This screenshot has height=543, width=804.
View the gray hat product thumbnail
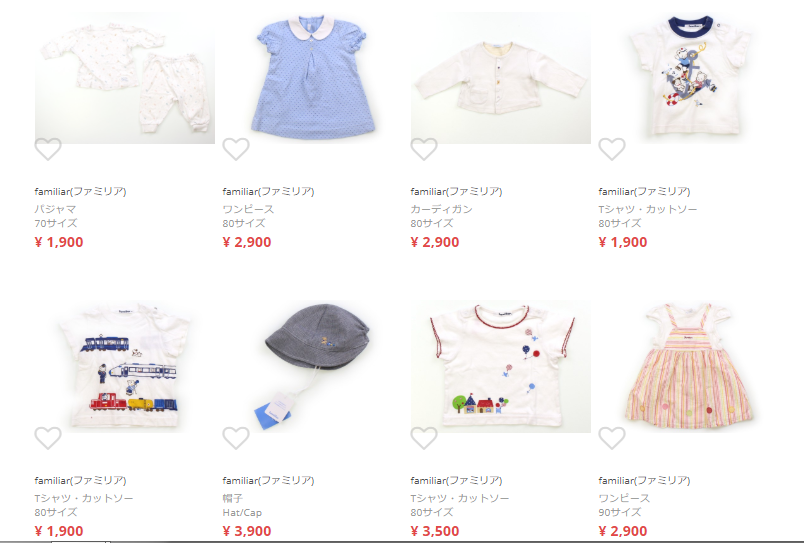(x=313, y=367)
